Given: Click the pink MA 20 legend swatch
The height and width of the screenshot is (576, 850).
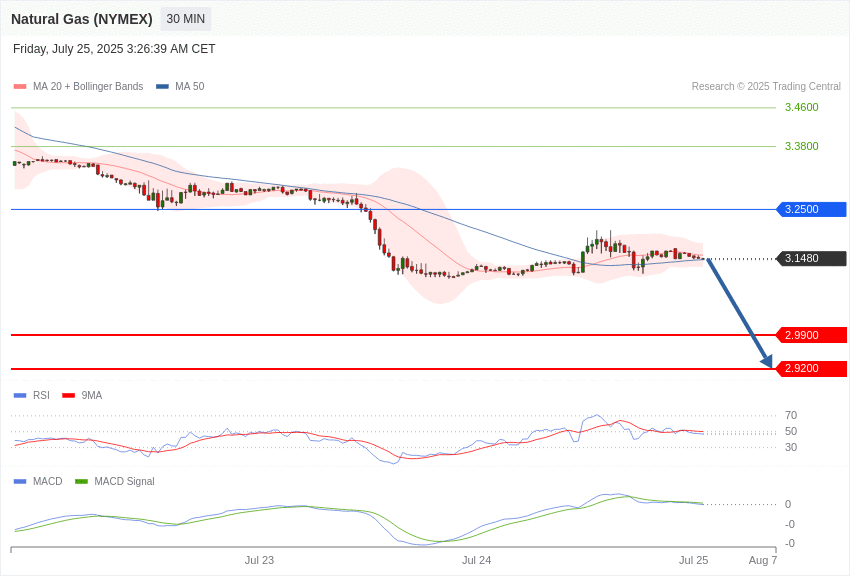Looking at the screenshot, I should pyautogui.click(x=20, y=86).
